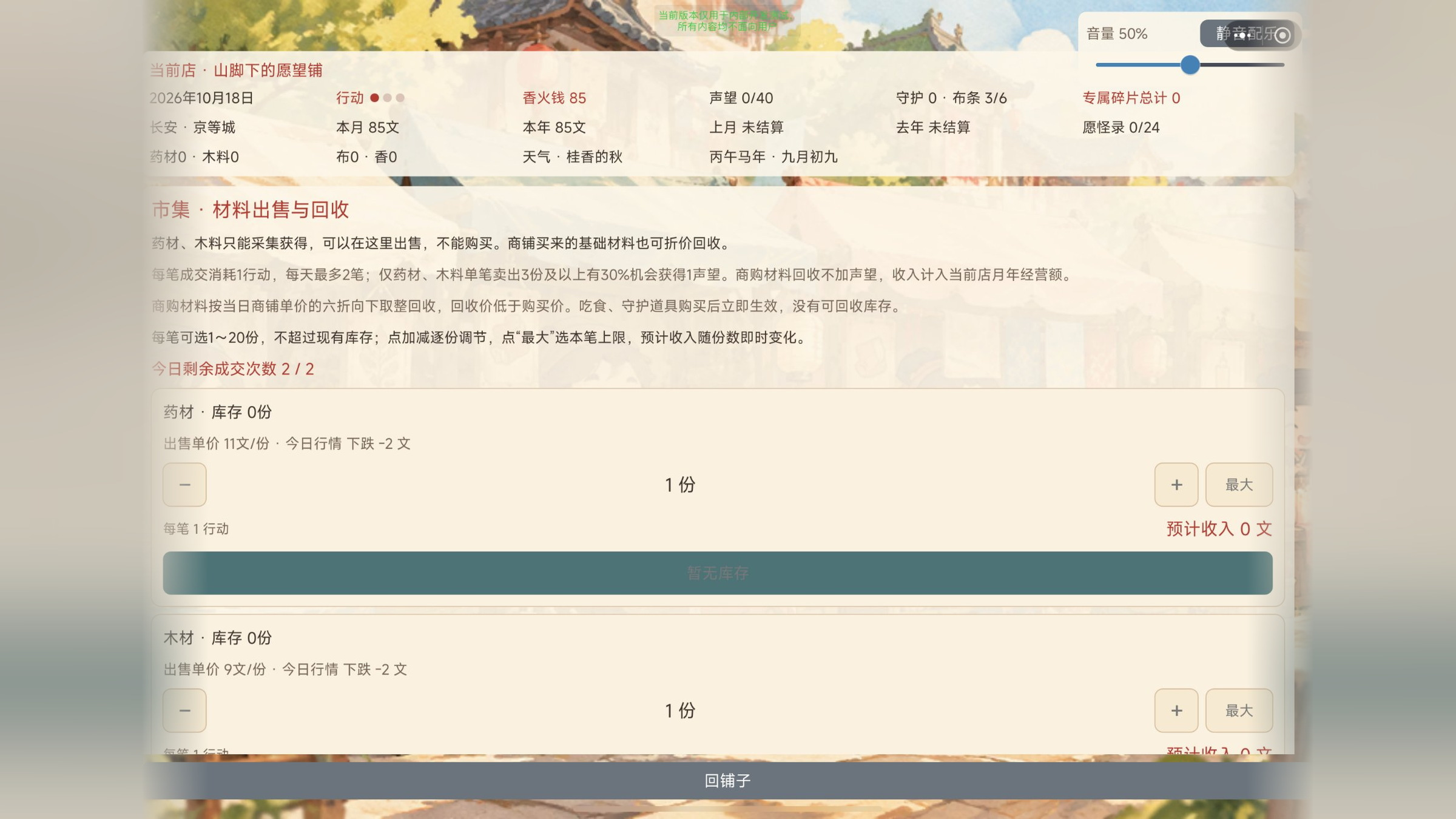The image size is (1456, 819).
Task: Decrease 木材 quantity with minus button
Action: coord(184,710)
